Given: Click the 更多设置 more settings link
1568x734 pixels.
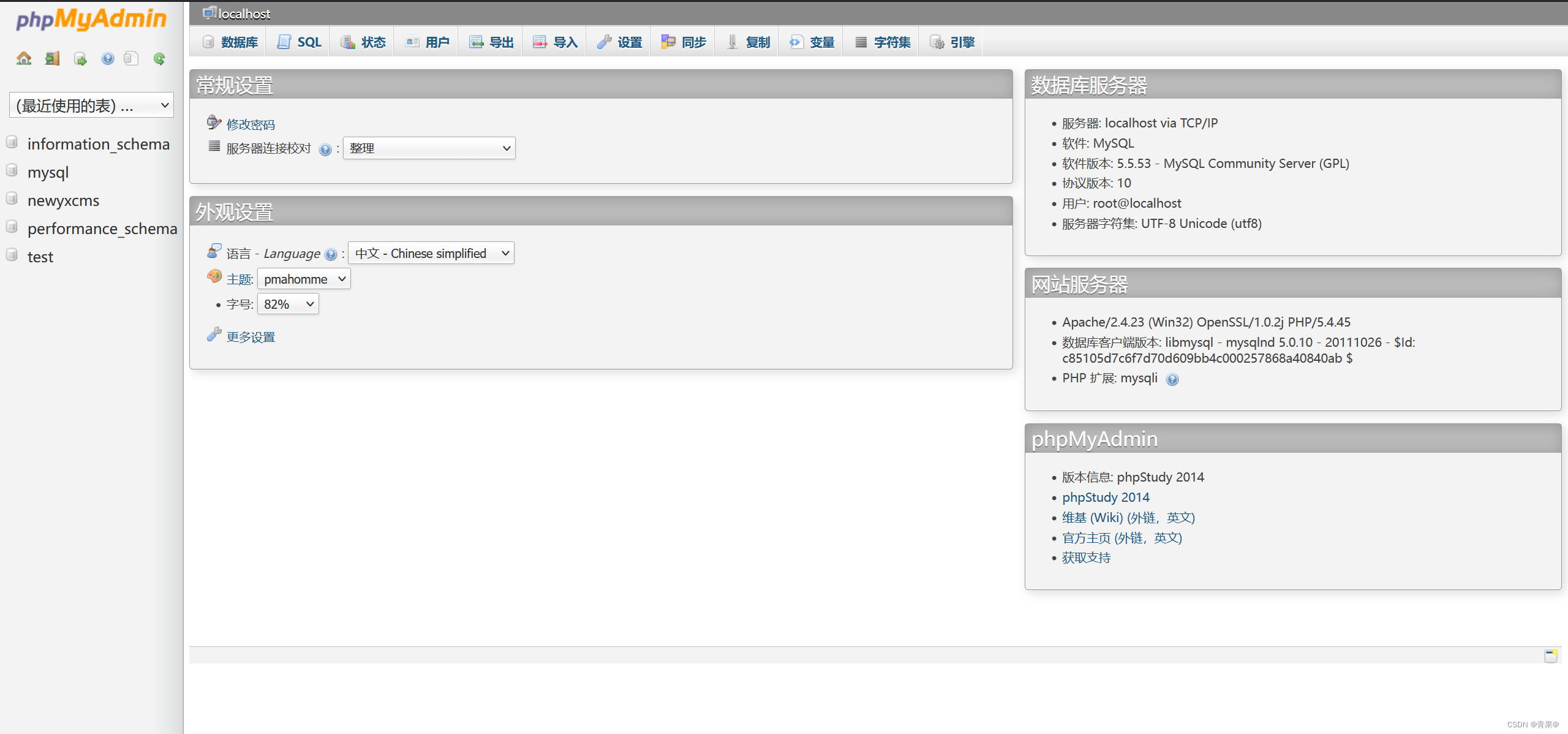Looking at the screenshot, I should pyautogui.click(x=251, y=338).
